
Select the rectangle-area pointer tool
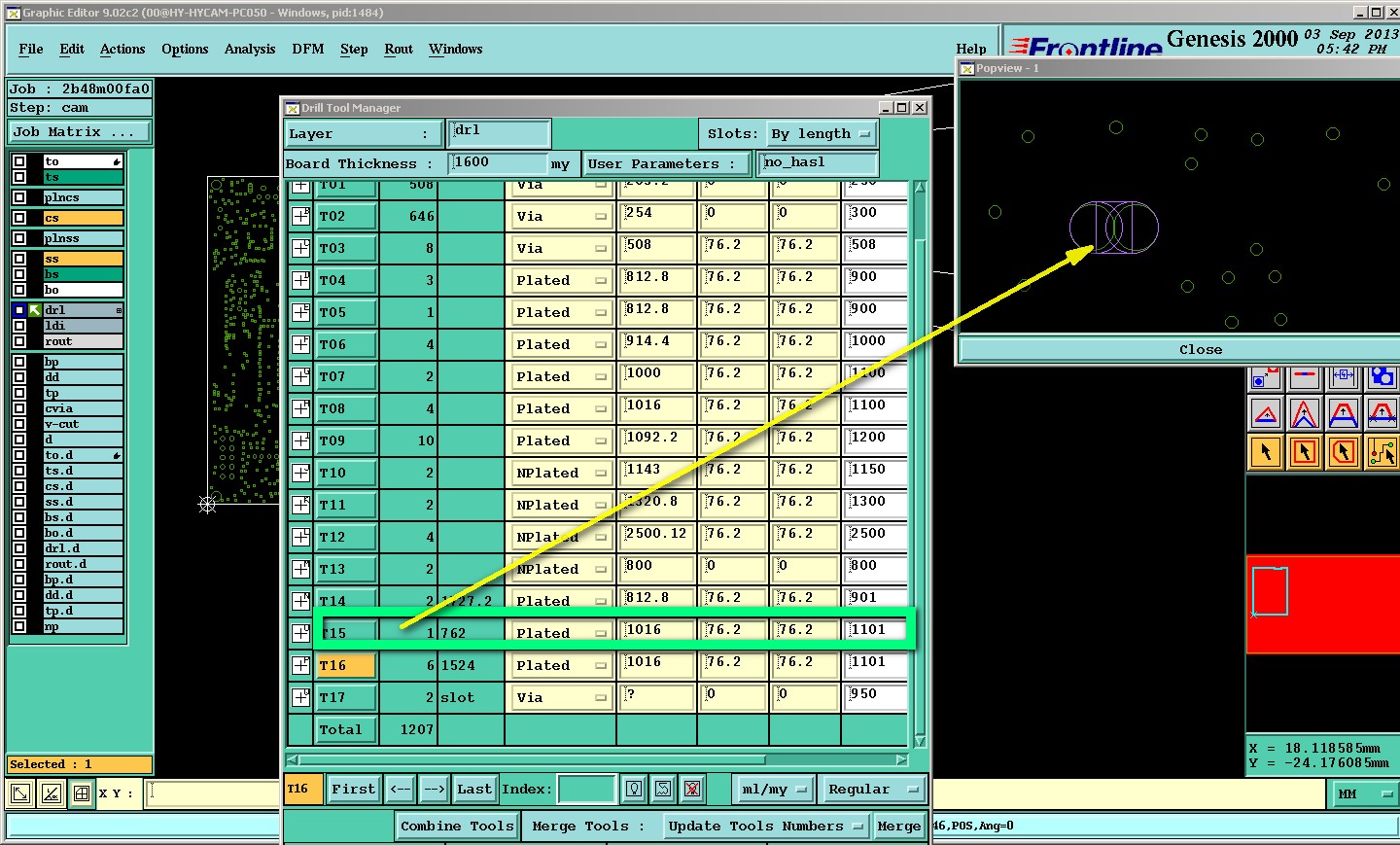(x=1305, y=452)
